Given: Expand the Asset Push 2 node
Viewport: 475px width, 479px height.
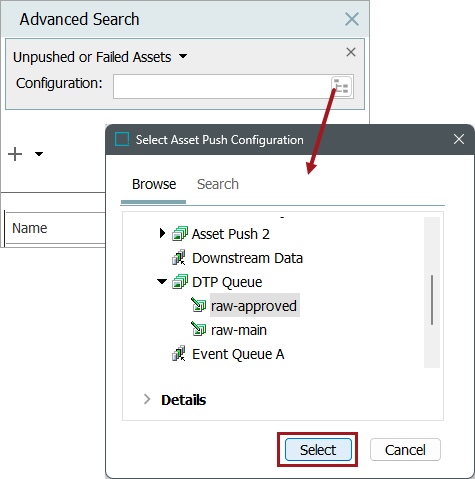Looking at the screenshot, I should [x=162, y=233].
